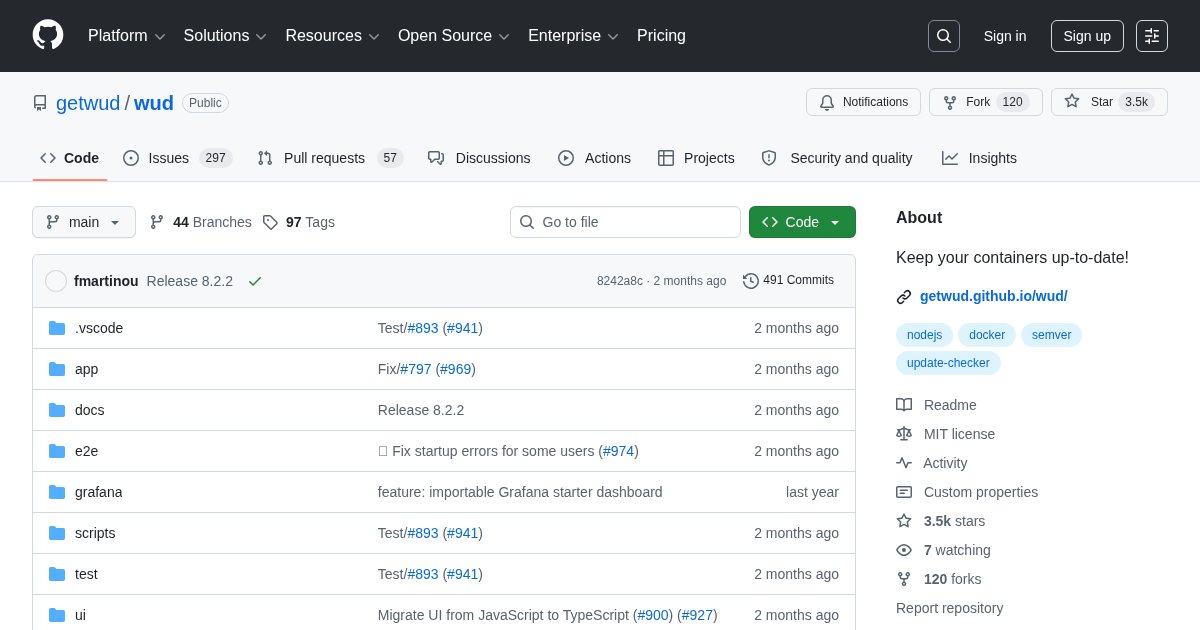Click the Readme book icon
The width and height of the screenshot is (1200, 630).
click(904, 405)
